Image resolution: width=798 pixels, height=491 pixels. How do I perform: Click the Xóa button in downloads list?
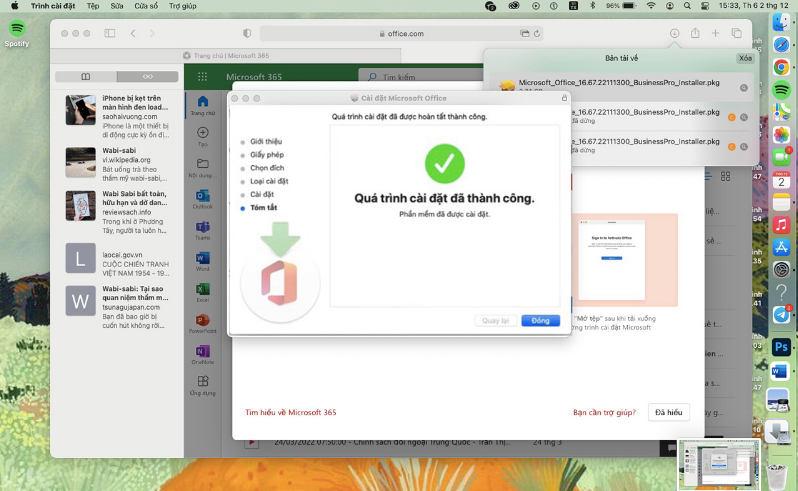744,59
